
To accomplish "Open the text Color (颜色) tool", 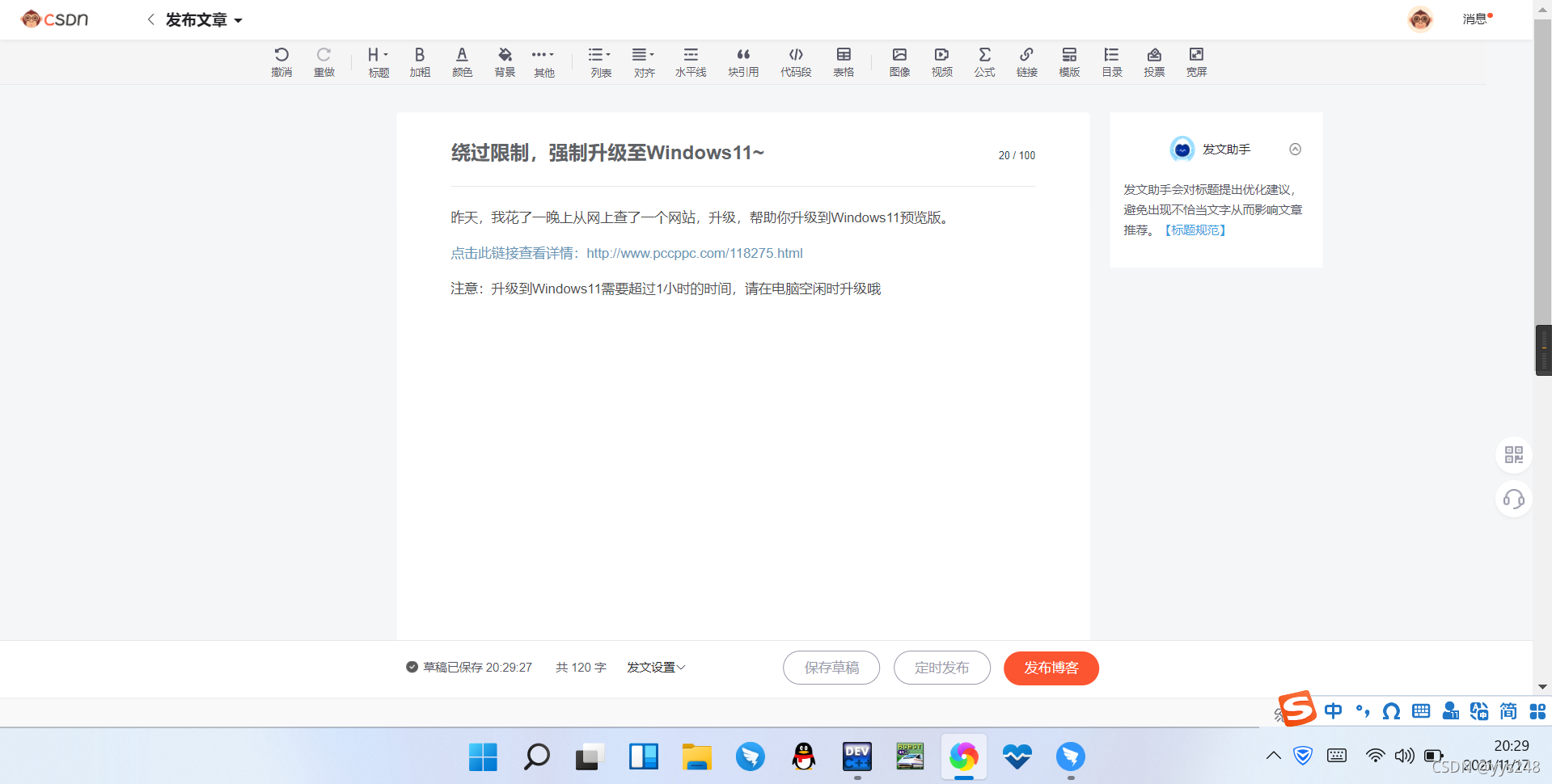I will 462,62.
